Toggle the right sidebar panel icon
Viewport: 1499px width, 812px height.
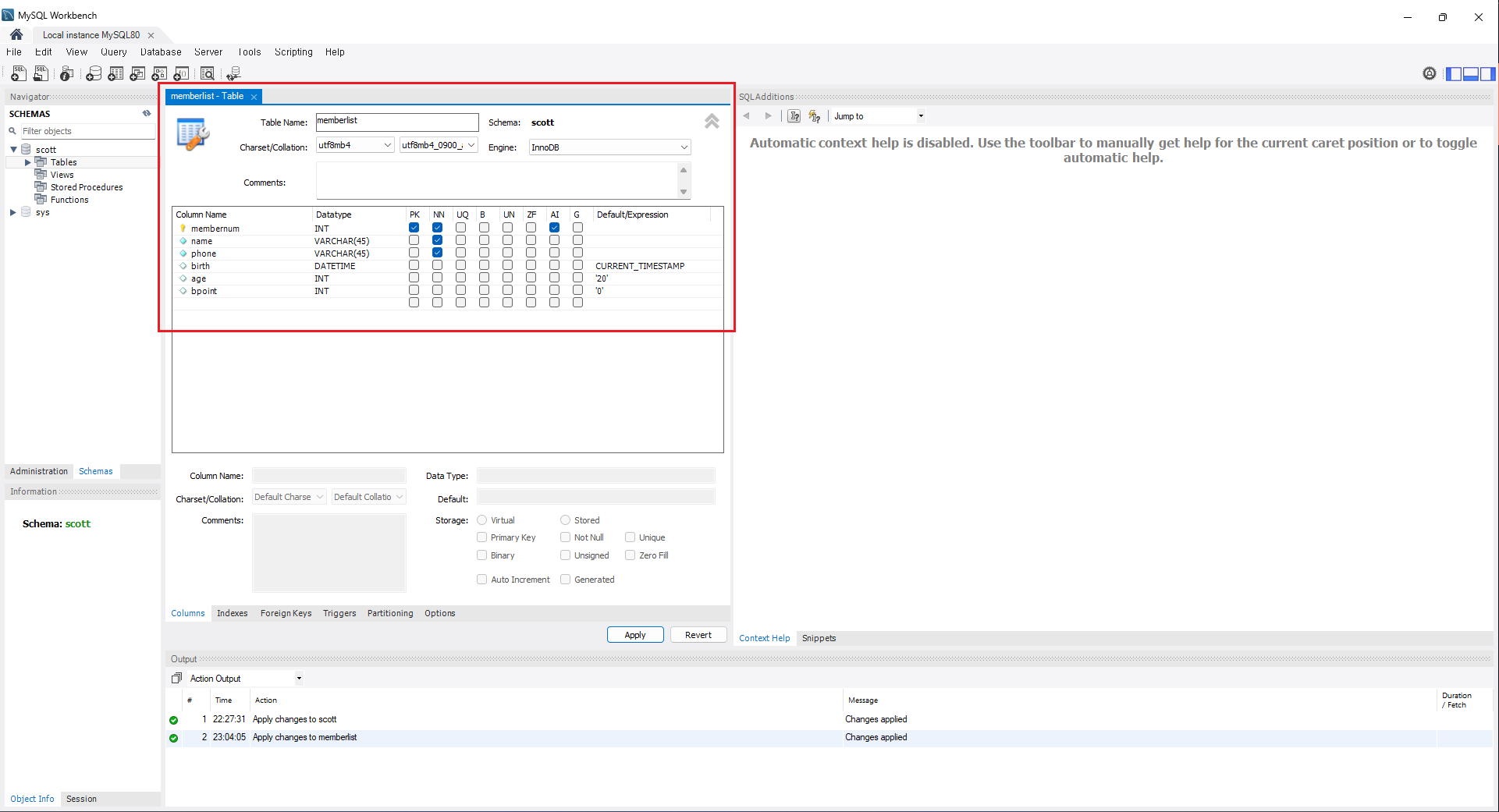tap(1487, 73)
